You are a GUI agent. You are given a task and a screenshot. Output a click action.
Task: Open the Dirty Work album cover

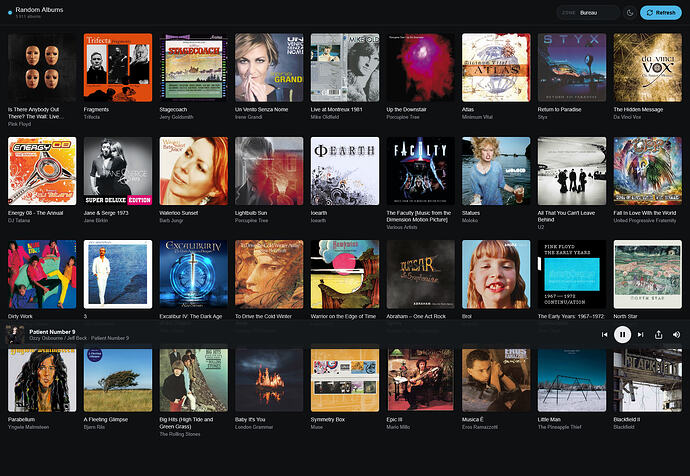coord(42,274)
